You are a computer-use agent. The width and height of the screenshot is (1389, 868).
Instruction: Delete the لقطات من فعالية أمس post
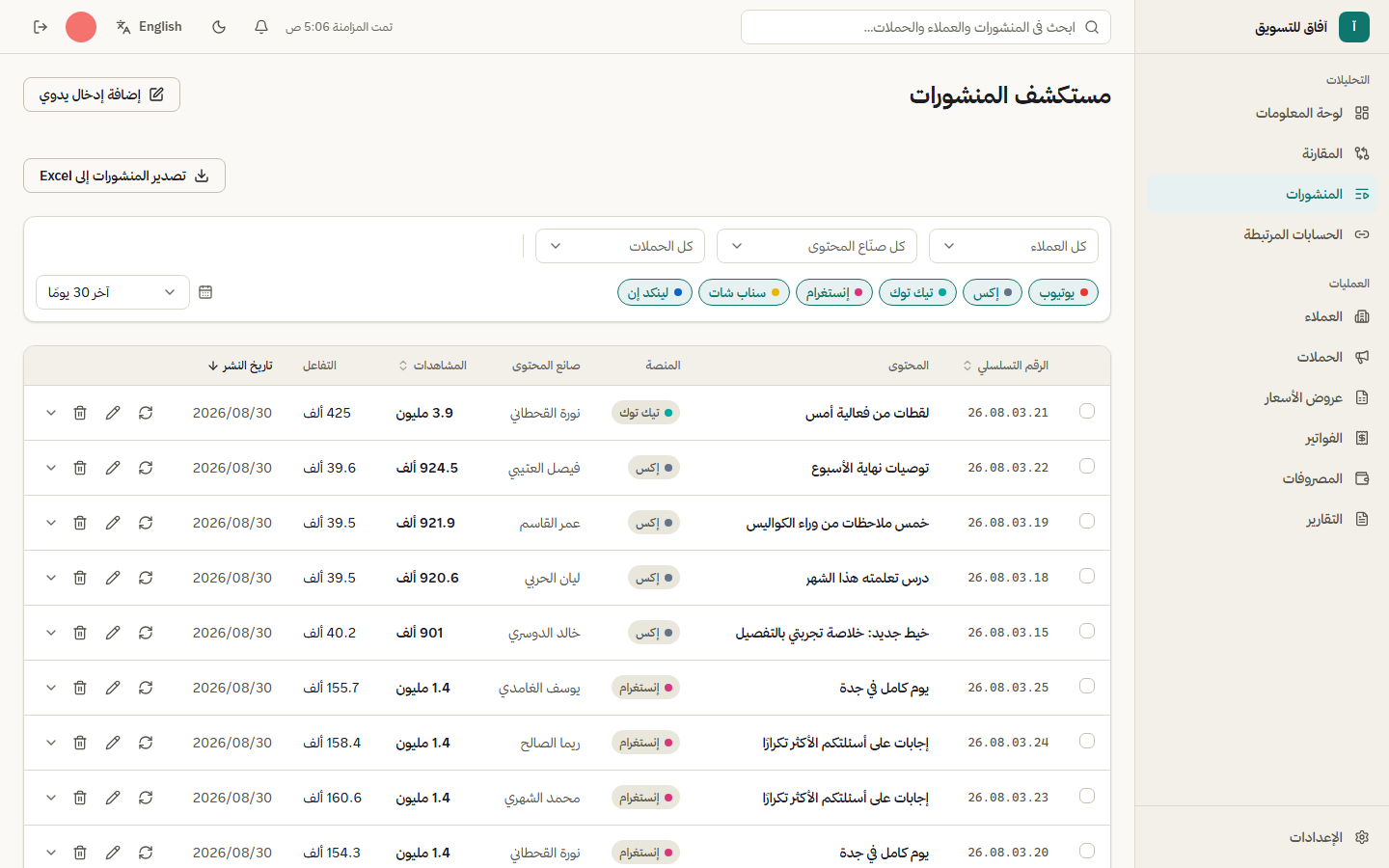click(80, 413)
